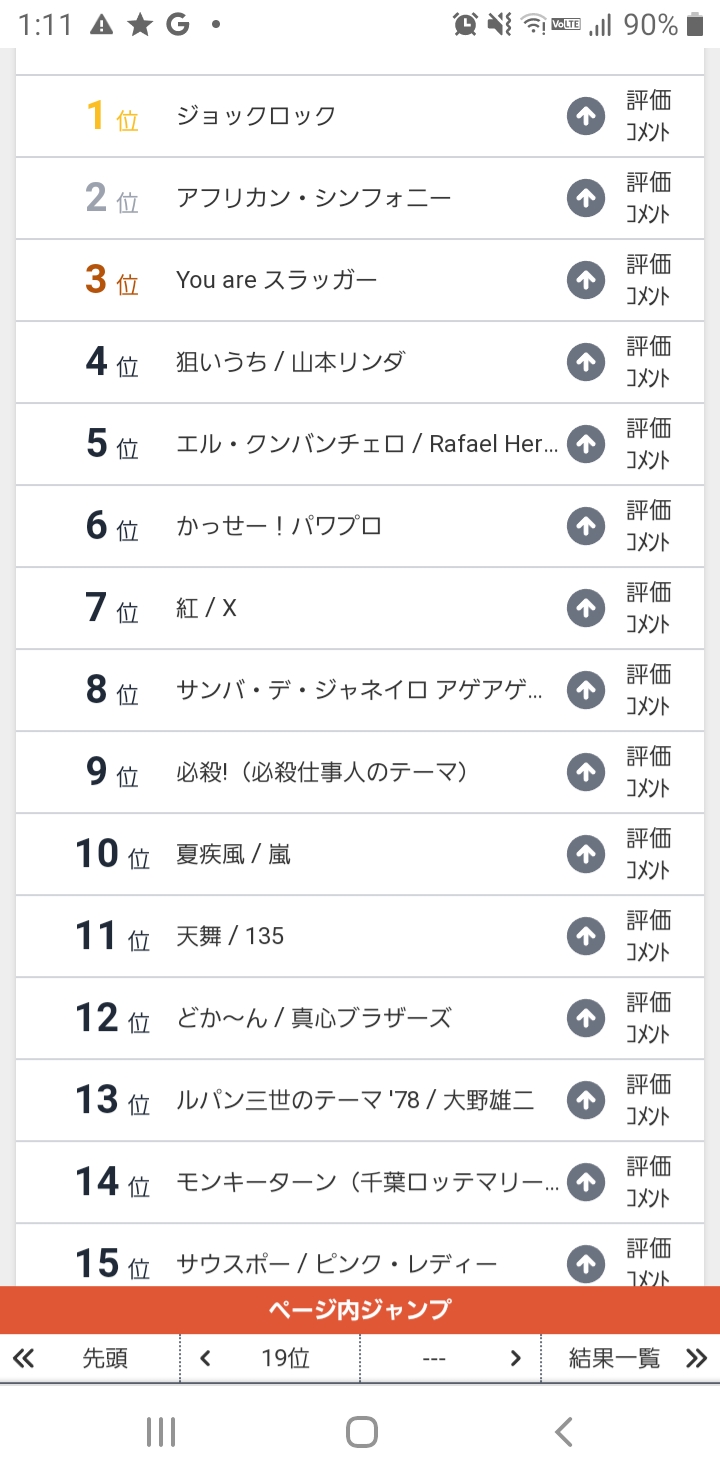Go to previous rank with left chevron
The height and width of the screenshot is (1480, 720).
(x=205, y=1358)
